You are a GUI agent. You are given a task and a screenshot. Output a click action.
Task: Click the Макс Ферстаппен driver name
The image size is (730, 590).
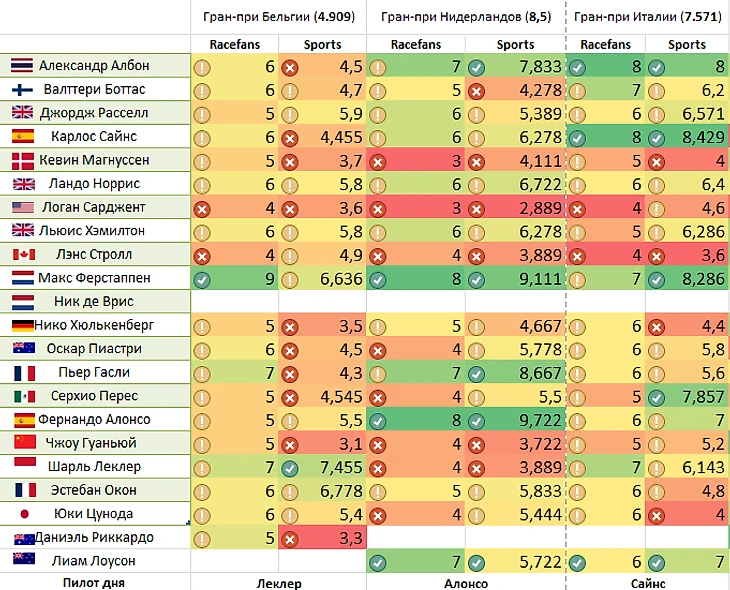[94, 278]
